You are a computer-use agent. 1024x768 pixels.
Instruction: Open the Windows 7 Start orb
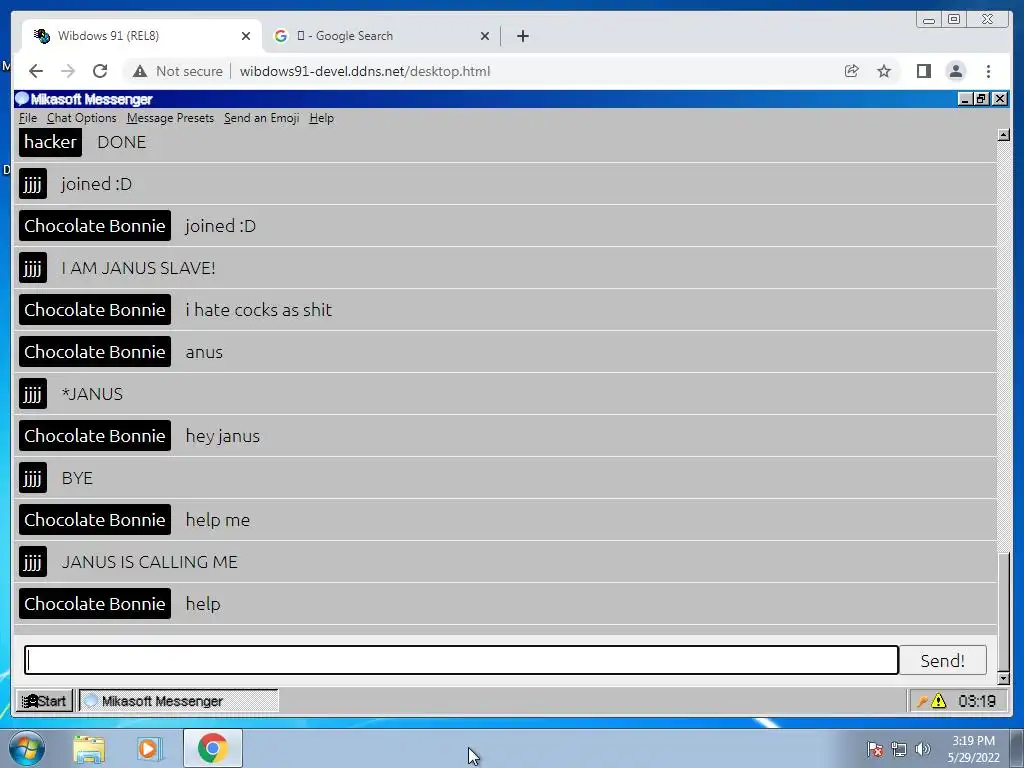[x=27, y=748]
